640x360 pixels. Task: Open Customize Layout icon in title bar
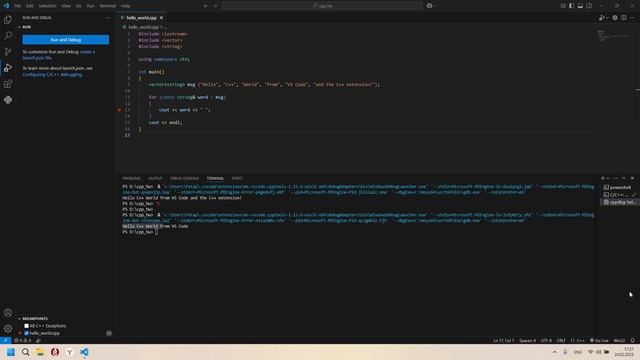pyautogui.click(x=562, y=6)
